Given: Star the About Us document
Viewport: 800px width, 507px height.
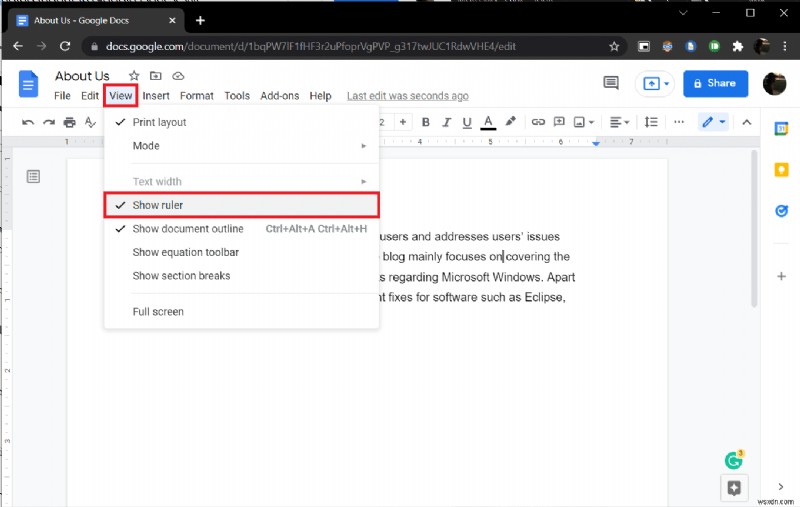Looking at the screenshot, I should tap(134, 76).
